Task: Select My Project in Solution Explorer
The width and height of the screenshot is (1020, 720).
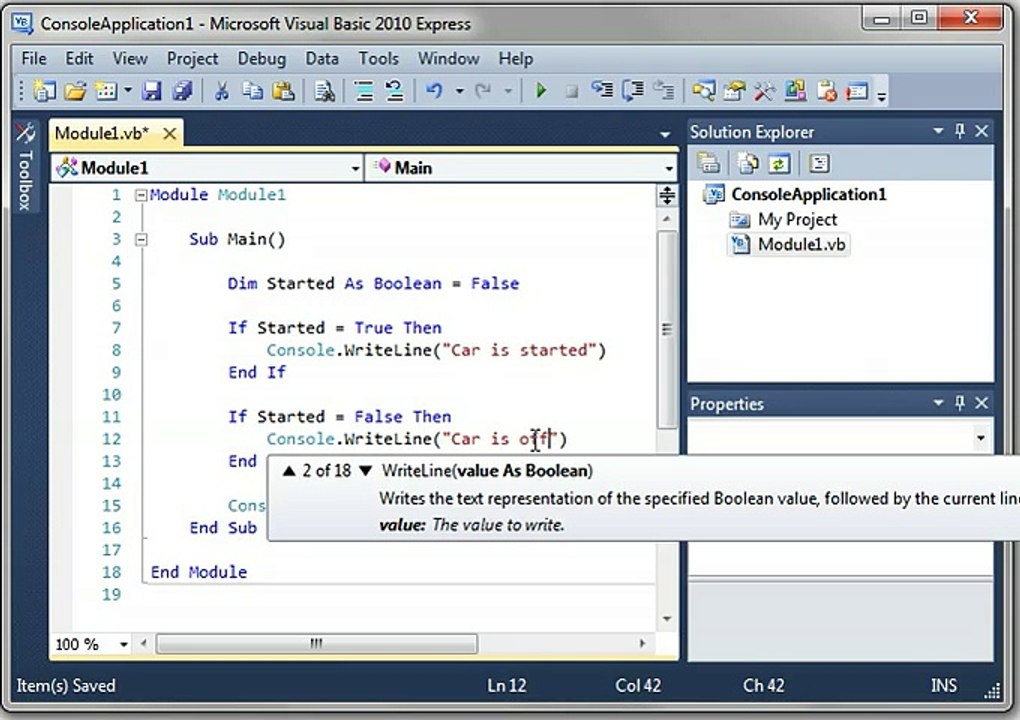Action: pyautogui.click(x=798, y=220)
